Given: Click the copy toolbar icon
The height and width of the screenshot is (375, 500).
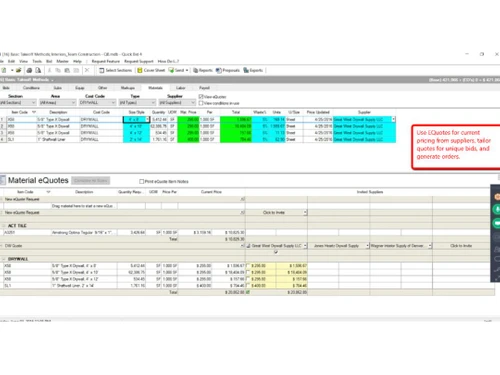Looking at the screenshot, I should (58, 70).
